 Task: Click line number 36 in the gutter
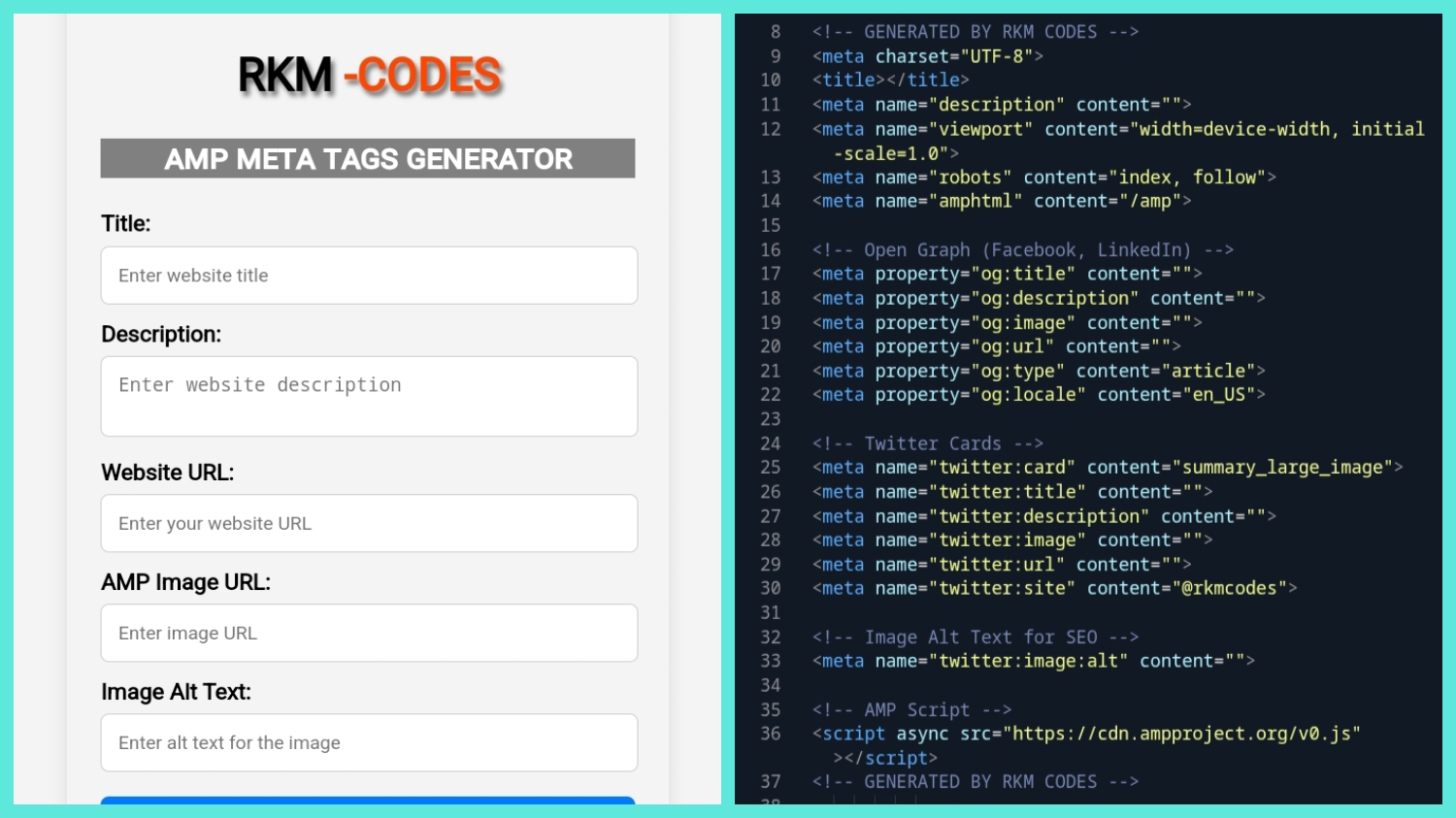click(x=771, y=734)
